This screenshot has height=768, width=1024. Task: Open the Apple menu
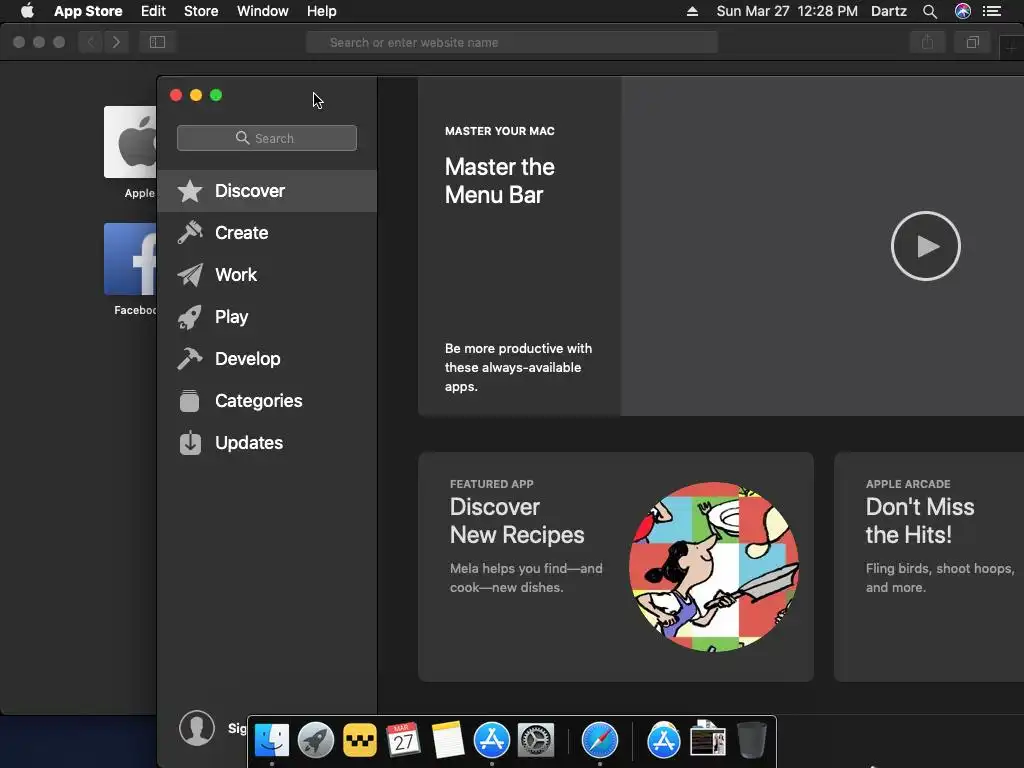27,11
